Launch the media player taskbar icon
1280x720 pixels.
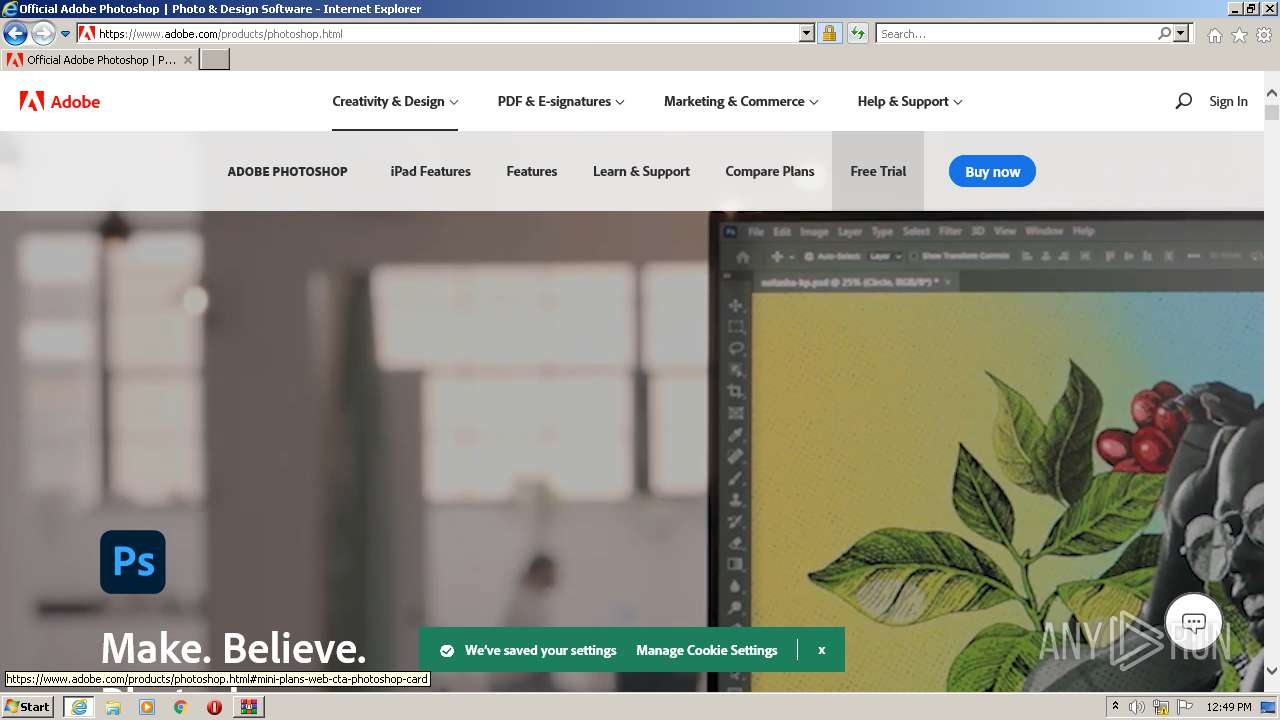[x=147, y=707]
